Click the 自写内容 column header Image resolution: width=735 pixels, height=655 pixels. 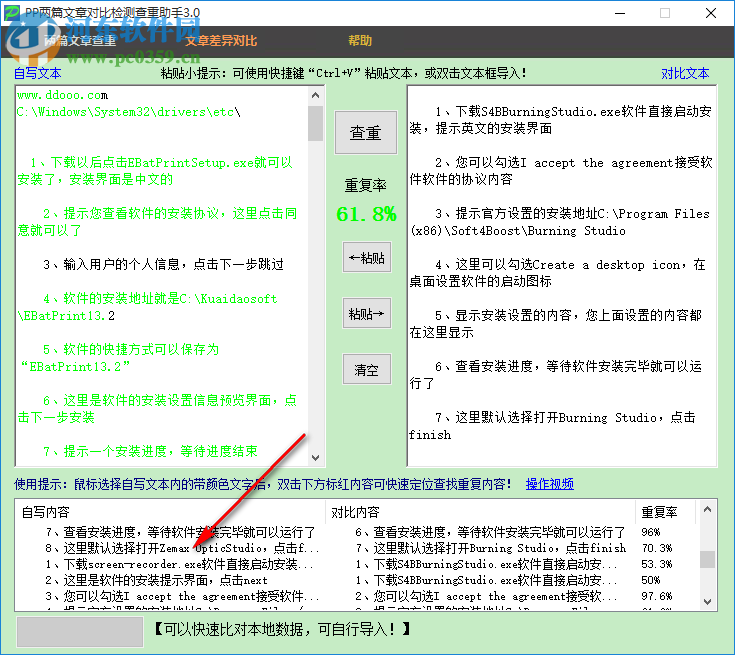tap(170, 512)
